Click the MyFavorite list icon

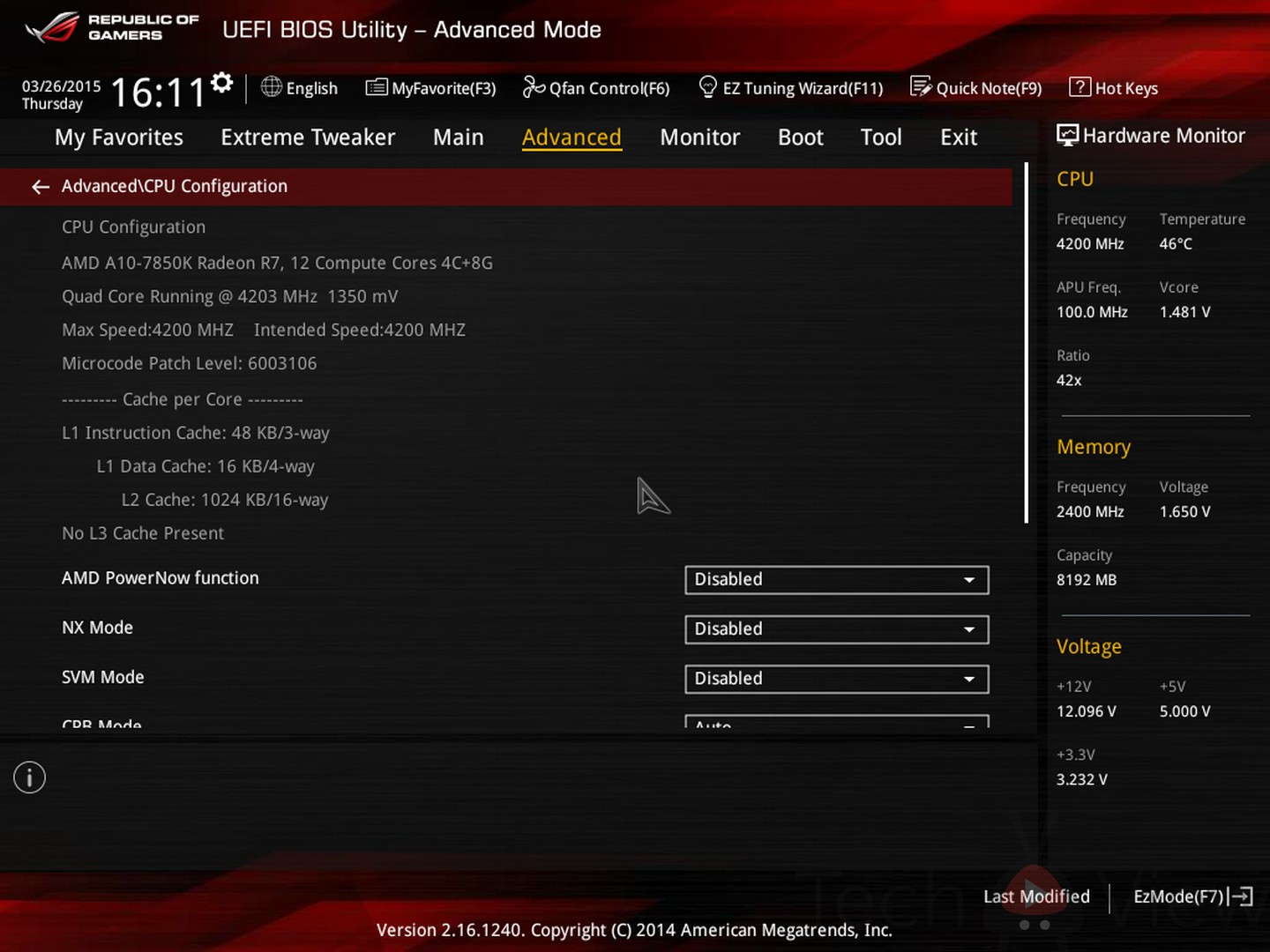(x=377, y=86)
